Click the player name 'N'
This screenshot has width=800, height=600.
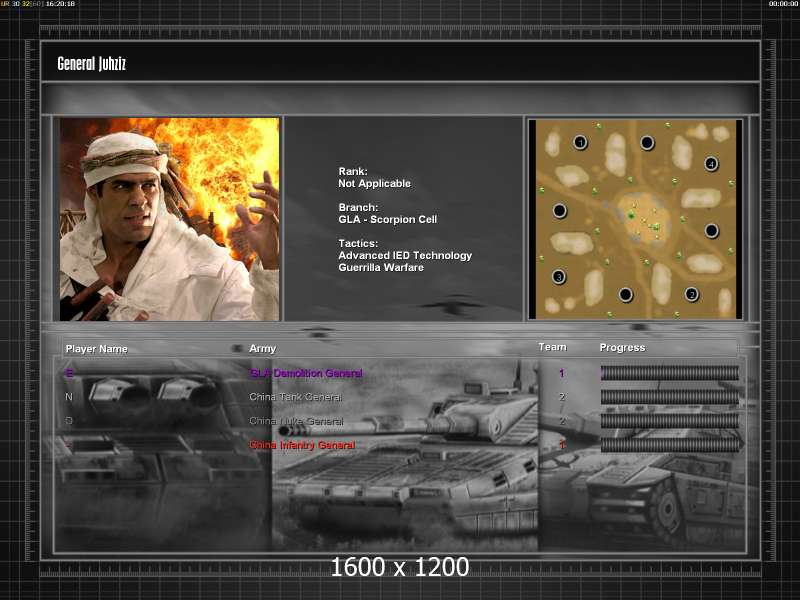tap(69, 397)
